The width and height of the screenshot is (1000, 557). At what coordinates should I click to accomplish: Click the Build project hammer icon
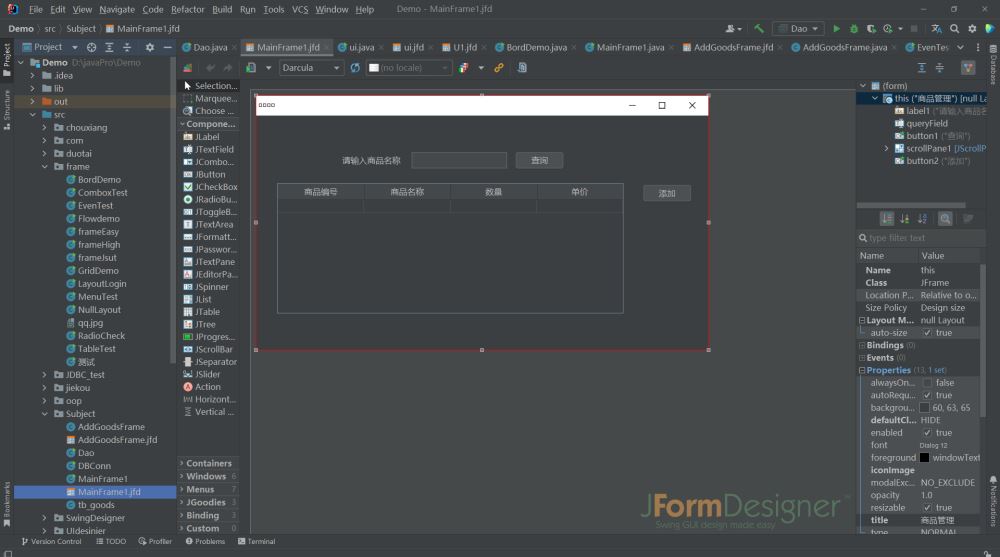[x=759, y=29]
